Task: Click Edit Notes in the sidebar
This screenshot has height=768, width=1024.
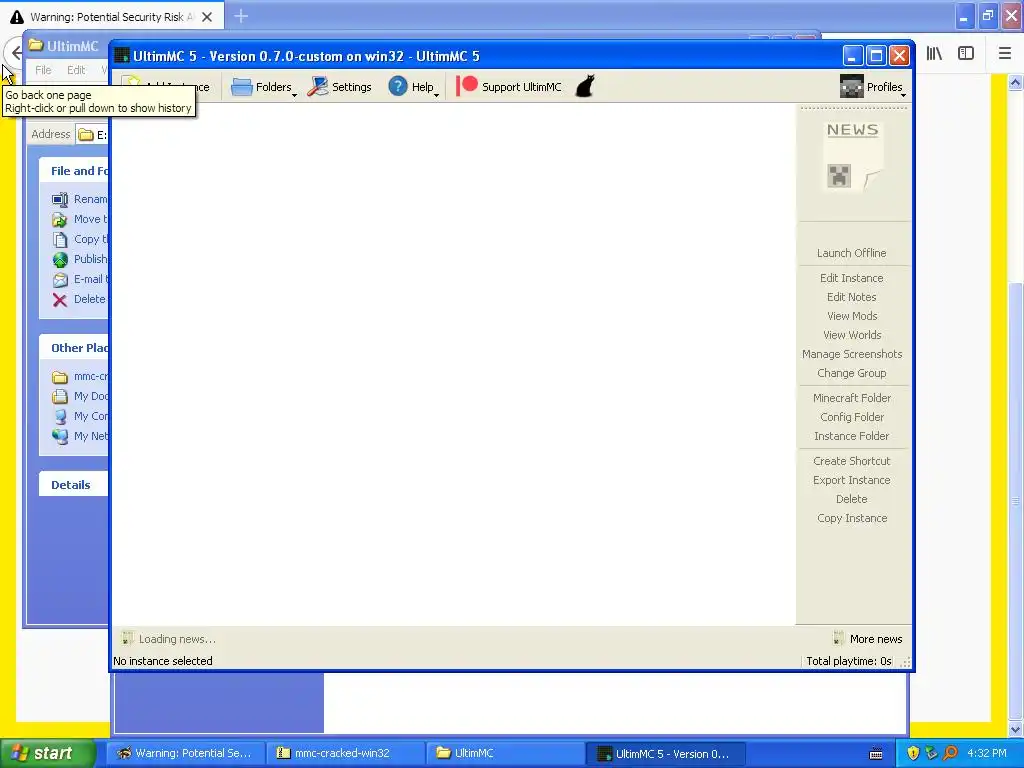Action: click(852, 297)
